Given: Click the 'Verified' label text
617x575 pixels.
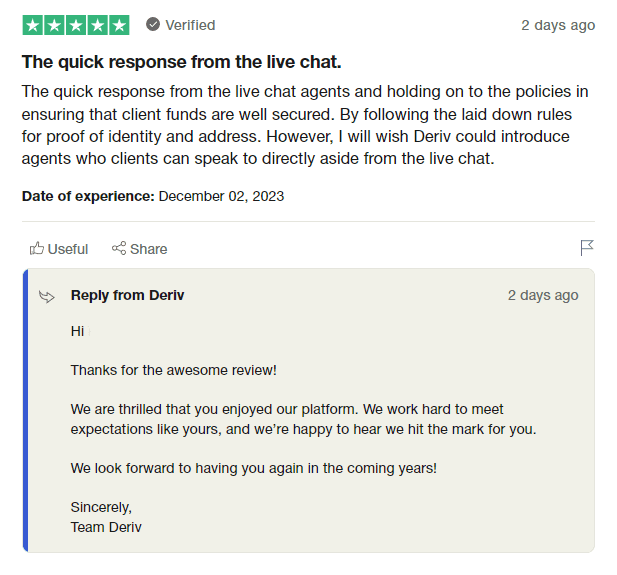Looking at the screenshot, I should coord(191,25).
